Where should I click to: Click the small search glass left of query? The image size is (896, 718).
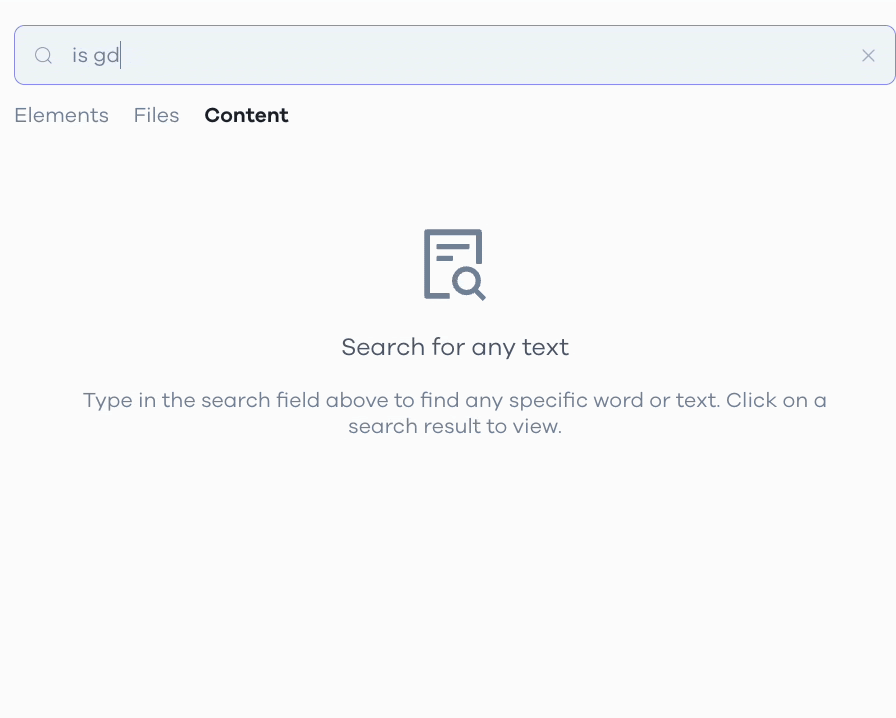pos(43,55)
